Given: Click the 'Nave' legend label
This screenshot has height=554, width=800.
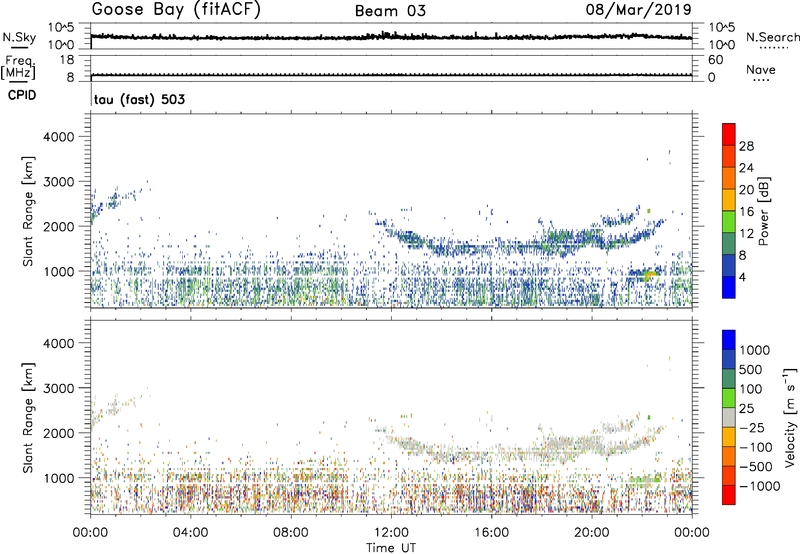Looking at the screenshot, I should pos(761,69).
